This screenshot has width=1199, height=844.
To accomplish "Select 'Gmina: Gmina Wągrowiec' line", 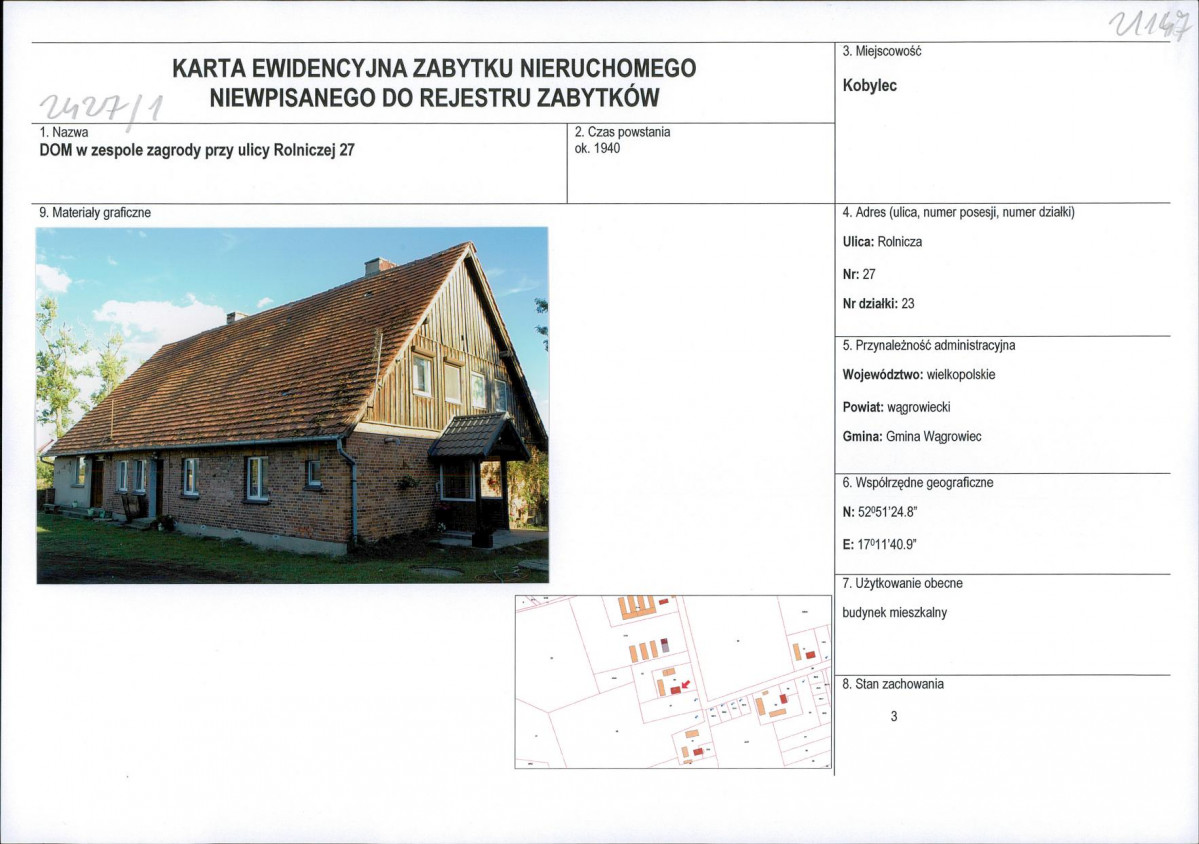I will coord(912,437).
